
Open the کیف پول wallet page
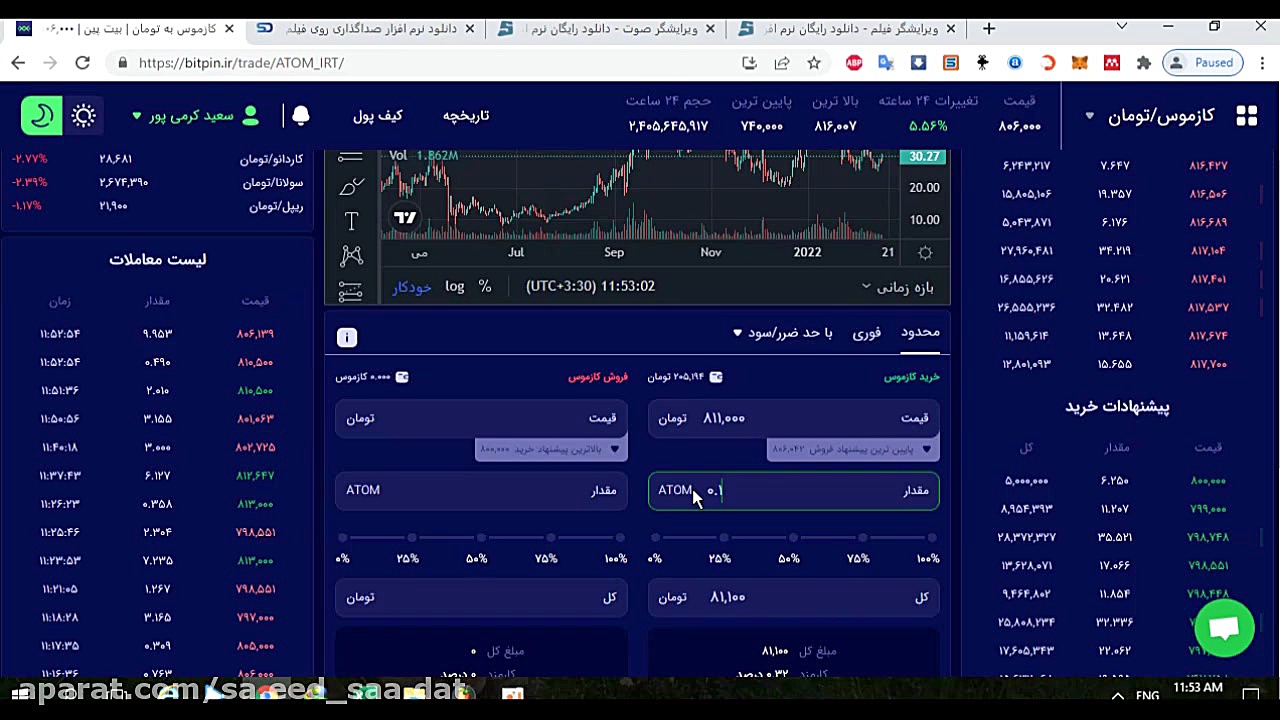[x=377, y=116]
